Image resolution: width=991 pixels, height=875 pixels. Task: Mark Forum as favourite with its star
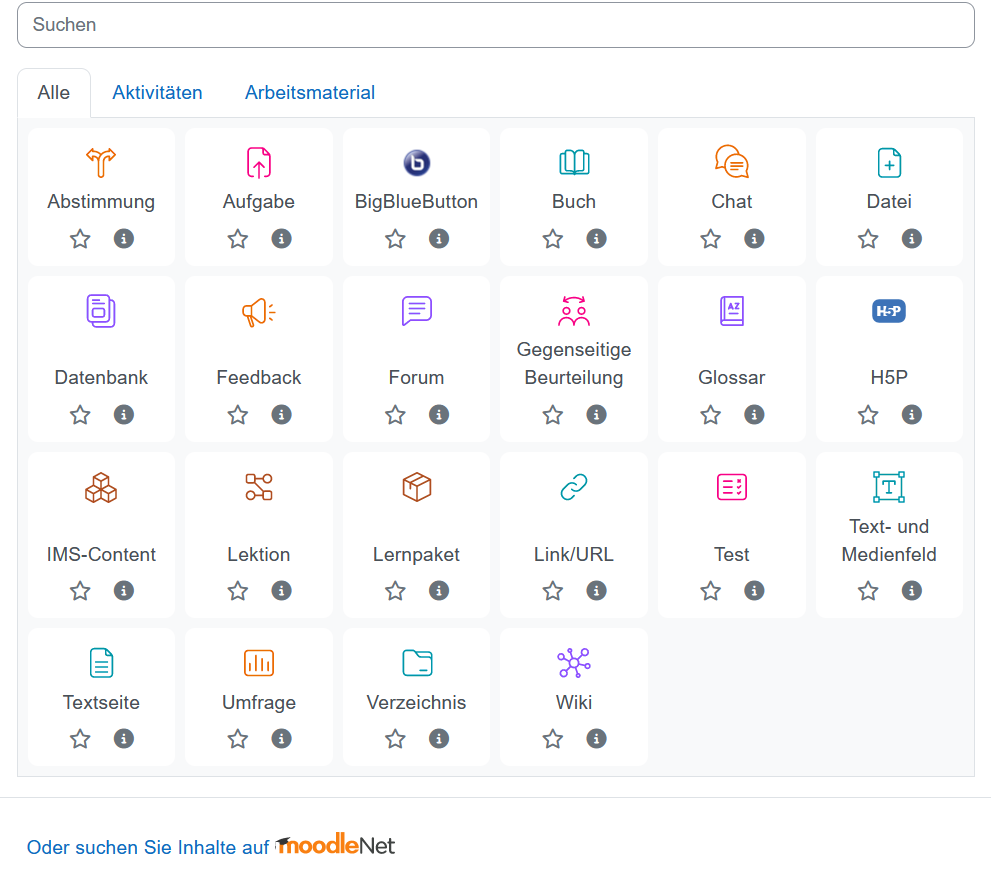(x=396, y=415)
